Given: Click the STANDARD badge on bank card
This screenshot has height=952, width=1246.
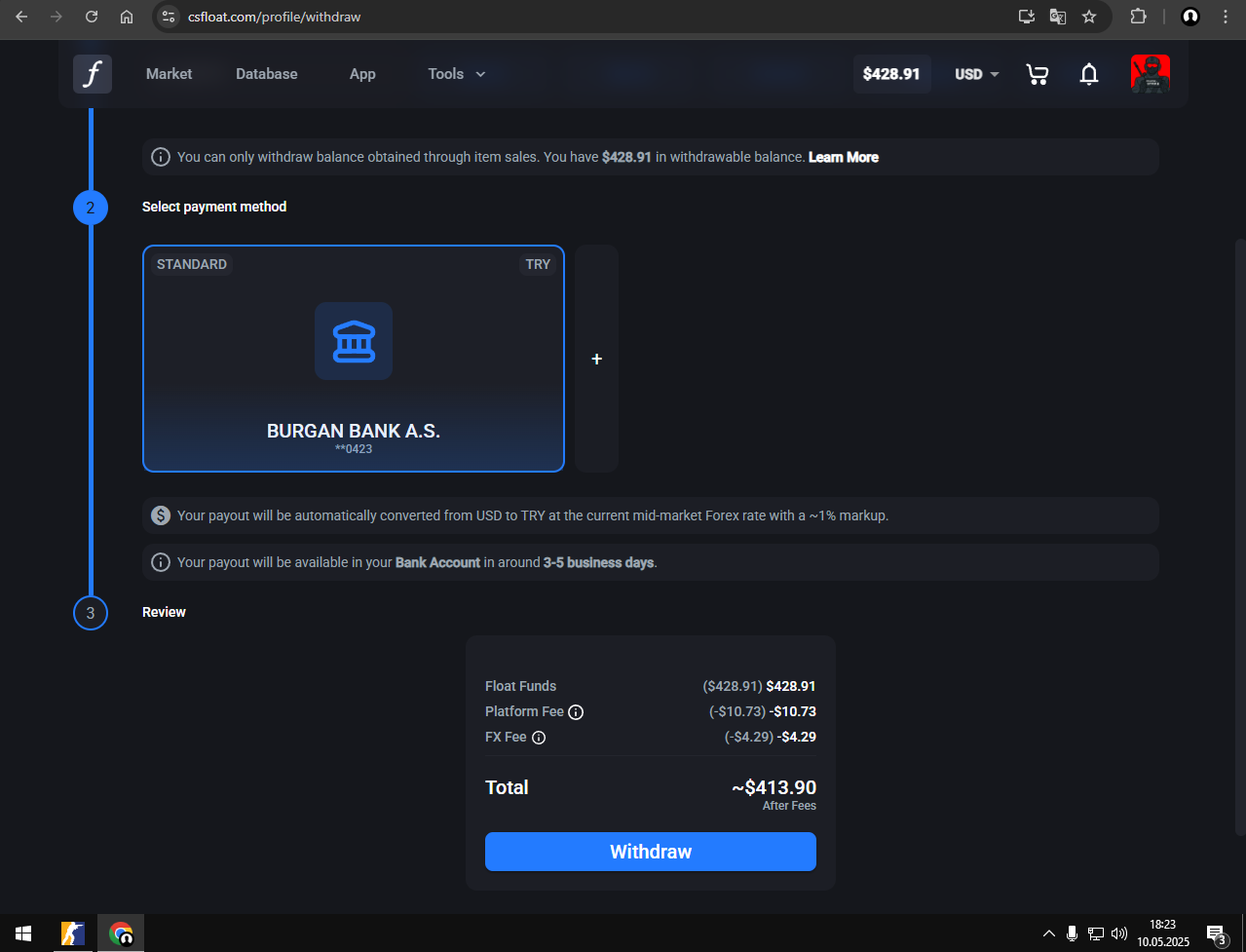Looking at the screenshot, I should pos(192,264).
